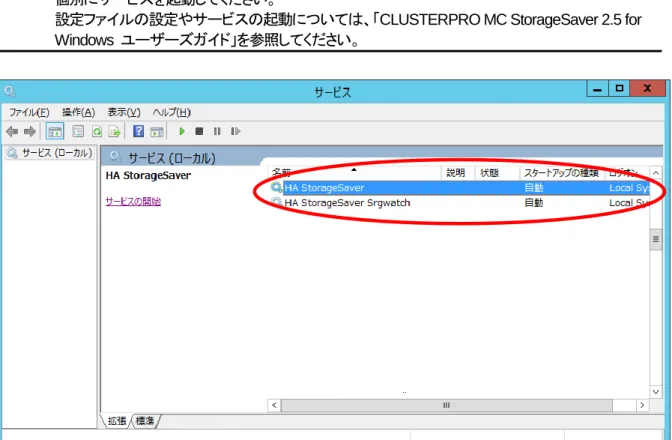Start the service with green play icon
The width and height of the screenshot is (672, 440).
tap(182, 132)
